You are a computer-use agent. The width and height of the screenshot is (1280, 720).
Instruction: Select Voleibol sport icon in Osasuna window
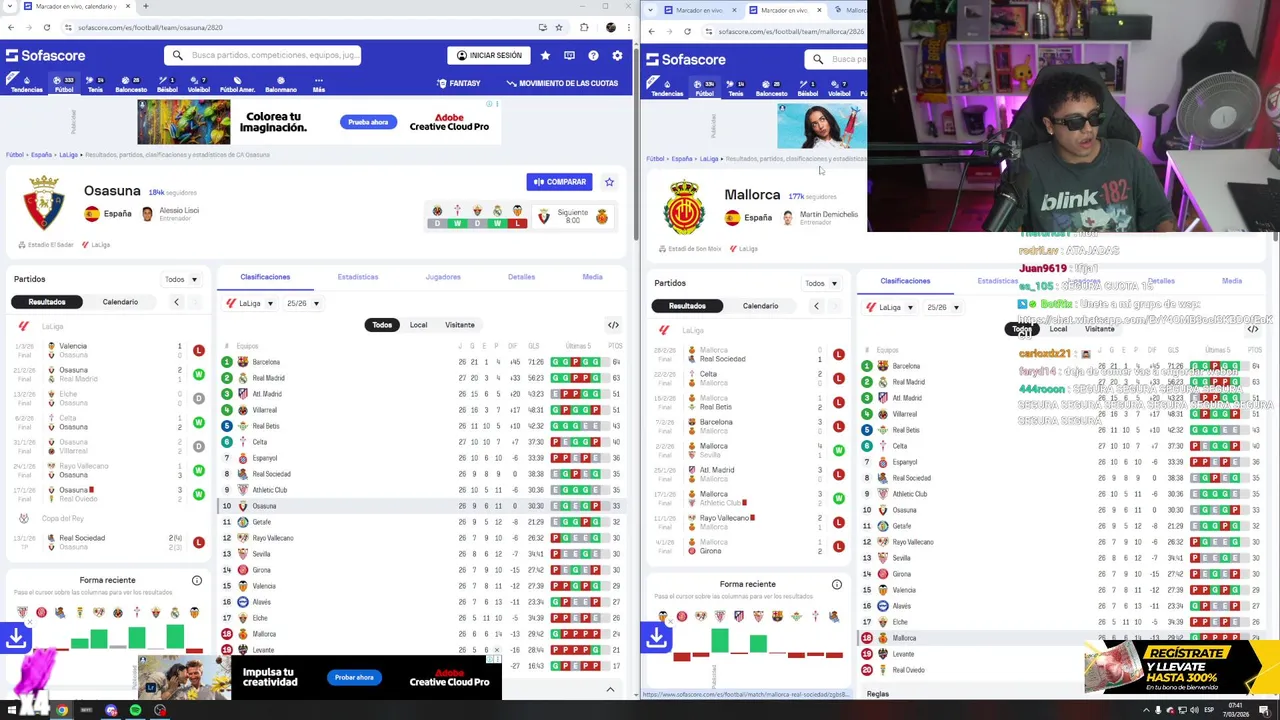click(x=199, y=84)
